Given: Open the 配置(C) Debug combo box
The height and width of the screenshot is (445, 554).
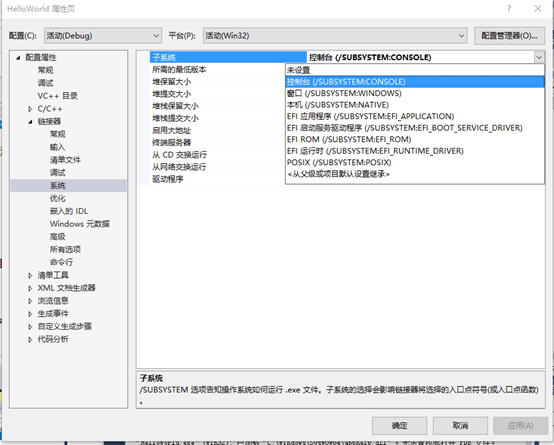Looking at the screenshot, I should [103, 36].
